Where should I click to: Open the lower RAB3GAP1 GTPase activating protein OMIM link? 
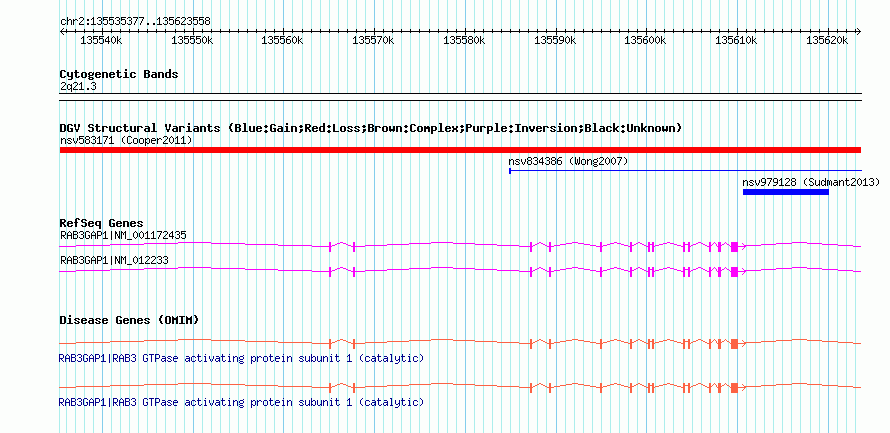pos(241,402)
